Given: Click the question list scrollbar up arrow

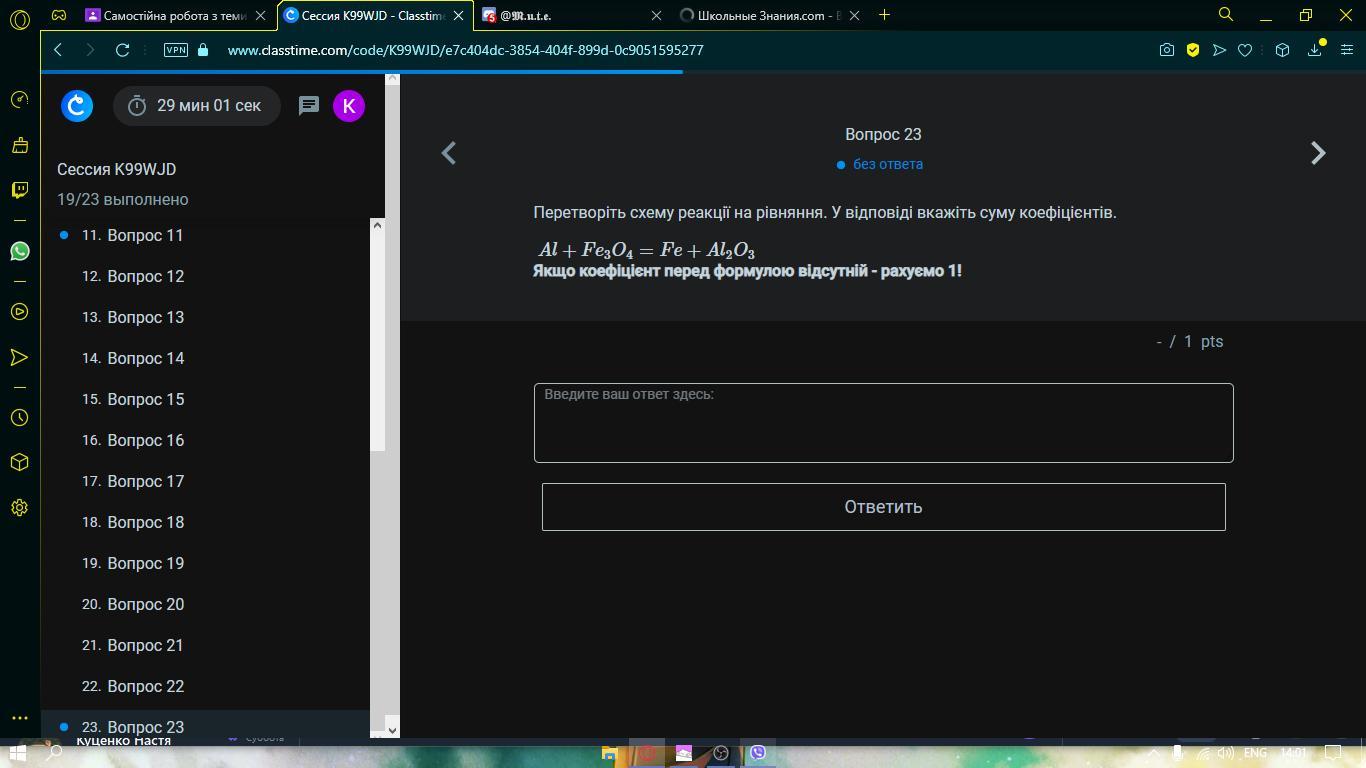Looking at the screenshot, I should click(377, 225).
